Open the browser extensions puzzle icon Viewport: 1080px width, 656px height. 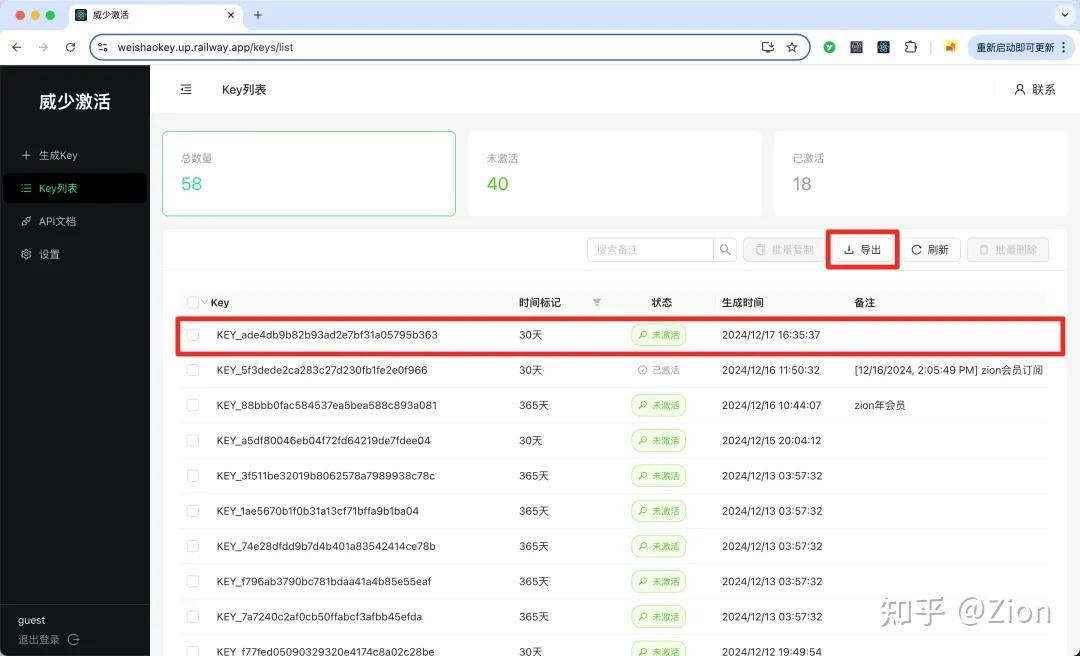point(911,47)
